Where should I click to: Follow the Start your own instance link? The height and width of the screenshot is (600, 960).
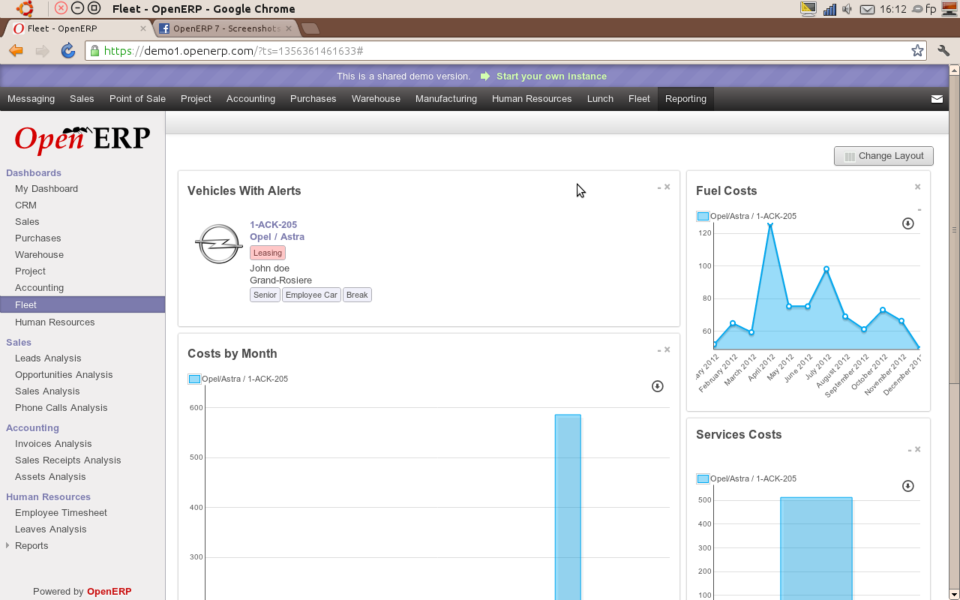point(552,76)
